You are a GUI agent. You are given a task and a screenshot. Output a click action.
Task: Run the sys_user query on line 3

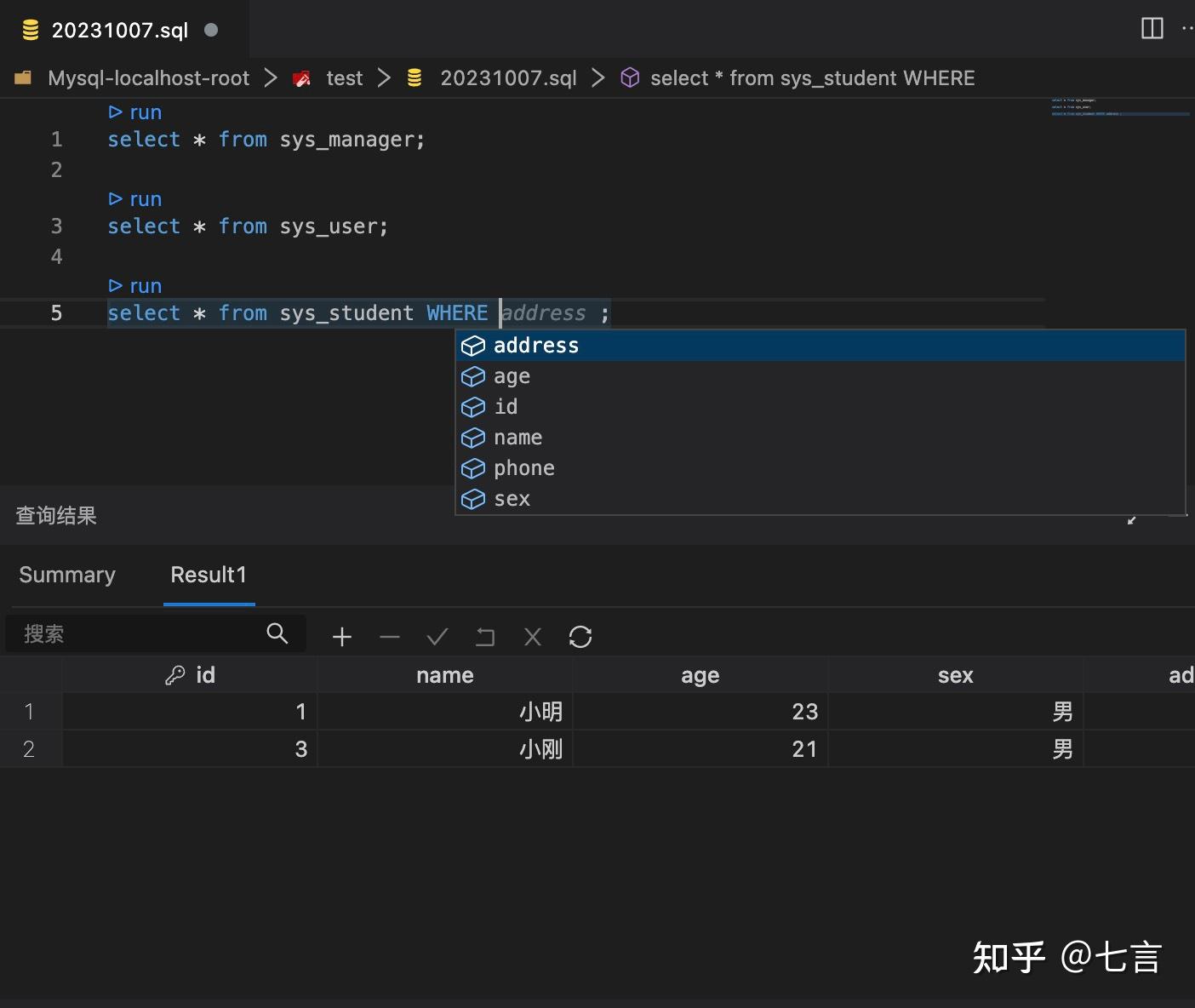(134, 198)
